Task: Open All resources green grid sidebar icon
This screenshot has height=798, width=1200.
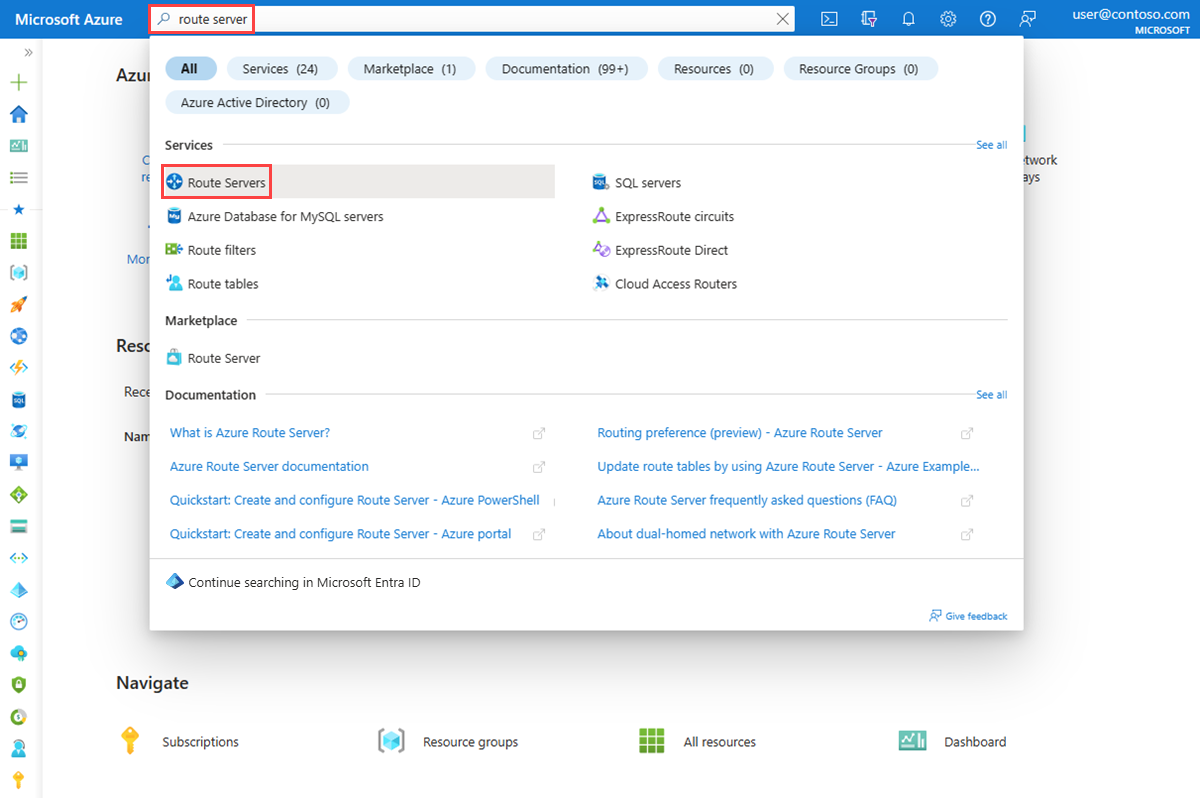Action: pyautogui.click(x=18, y=241)
